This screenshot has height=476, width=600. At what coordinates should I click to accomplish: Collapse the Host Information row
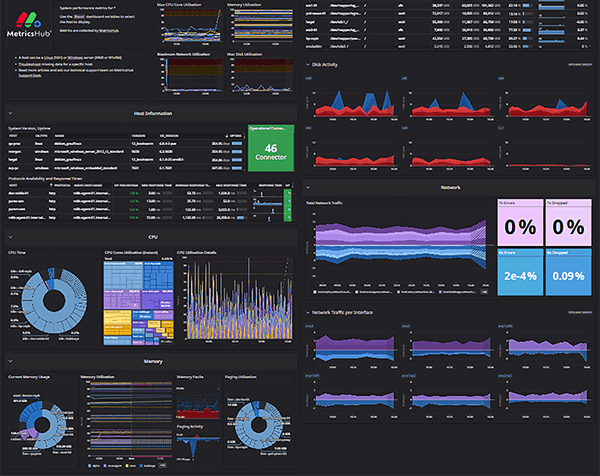9,114
